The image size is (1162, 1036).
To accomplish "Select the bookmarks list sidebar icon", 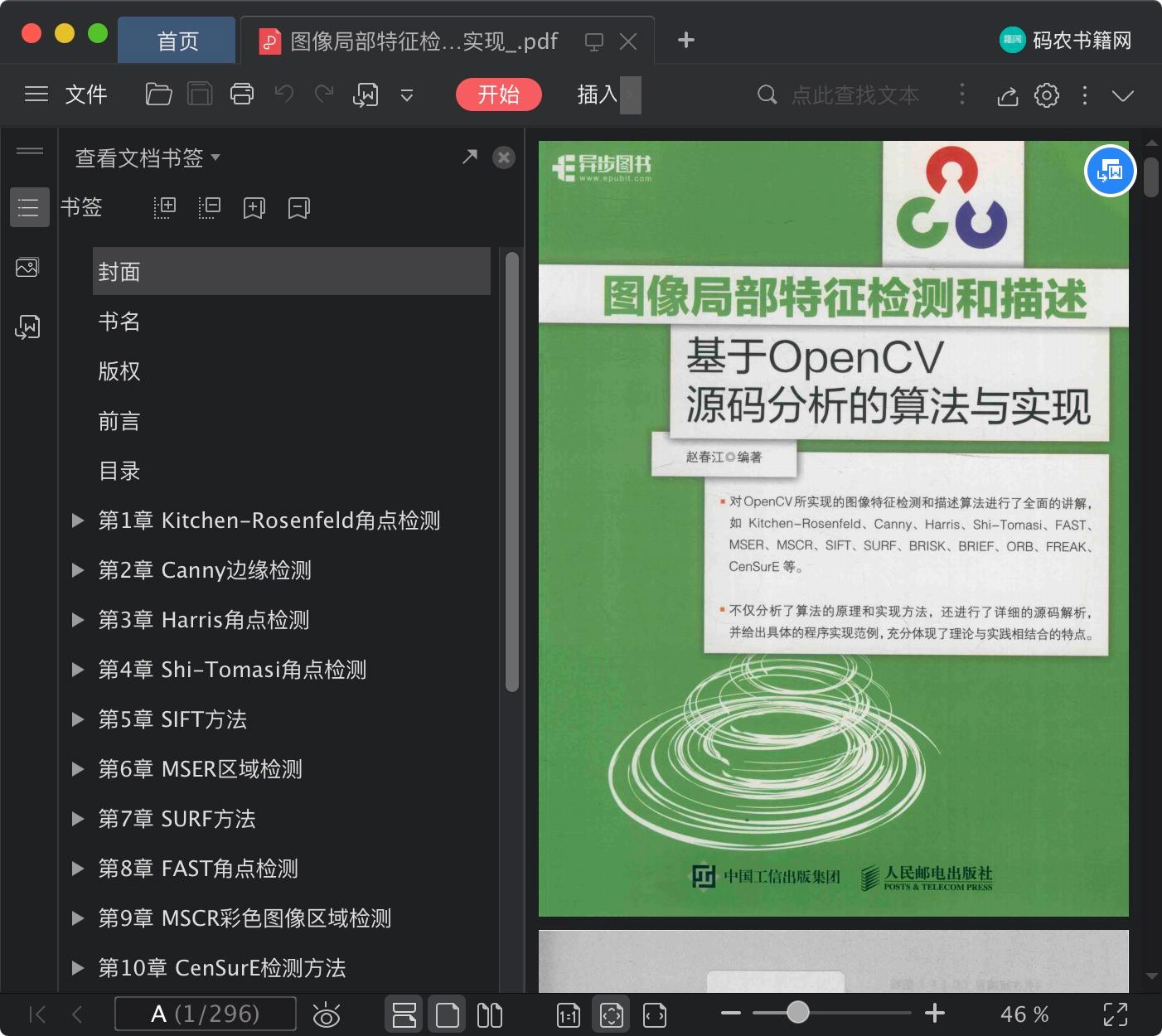I will pos(29,207).
